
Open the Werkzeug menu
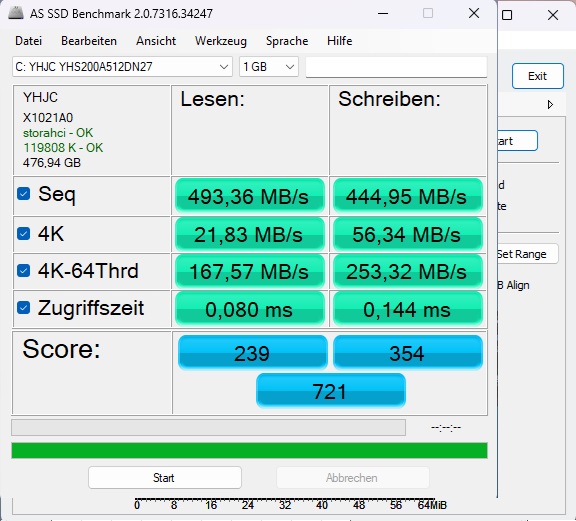(221, 41)
